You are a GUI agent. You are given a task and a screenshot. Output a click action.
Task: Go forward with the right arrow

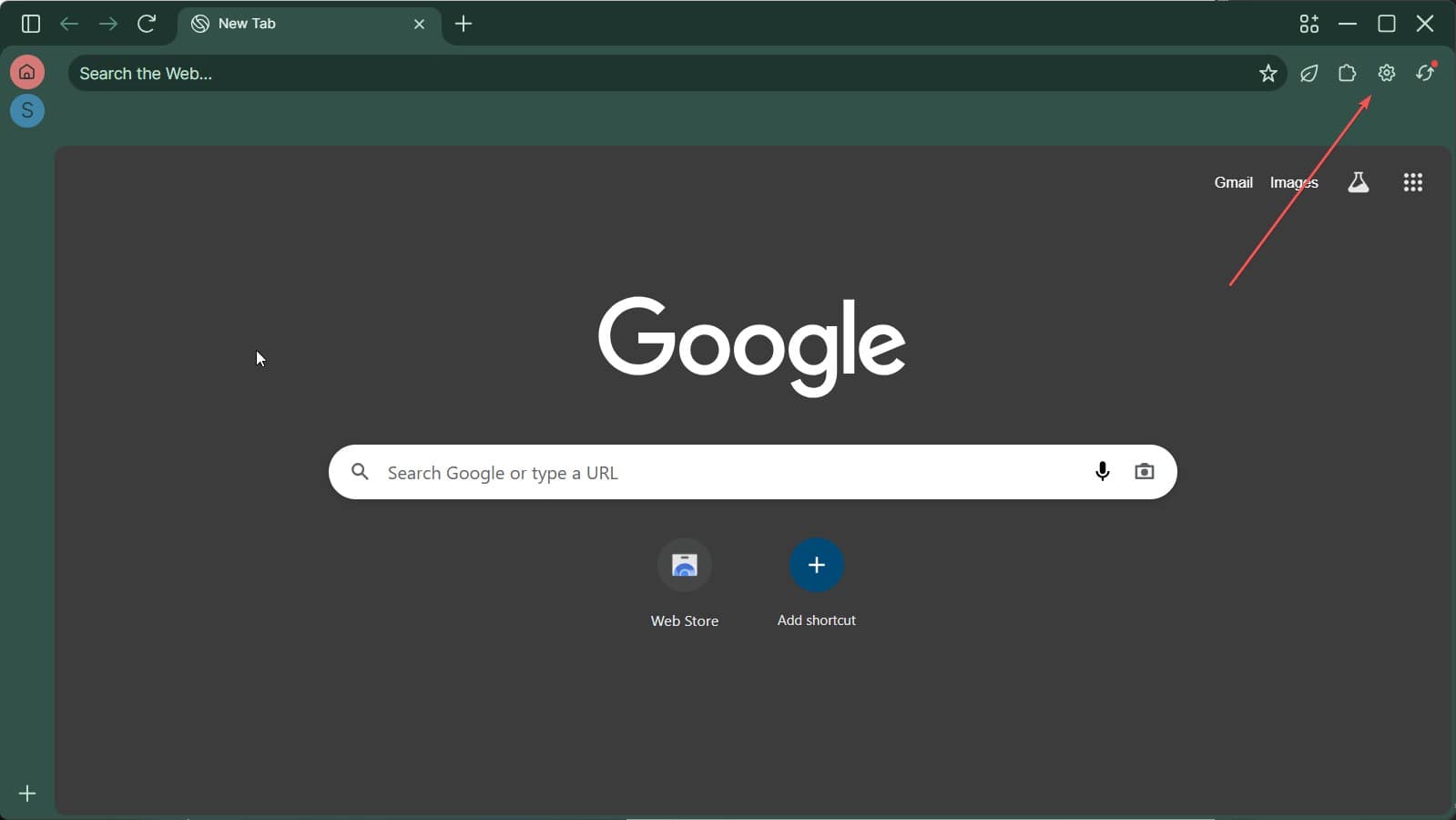[108, 24]
